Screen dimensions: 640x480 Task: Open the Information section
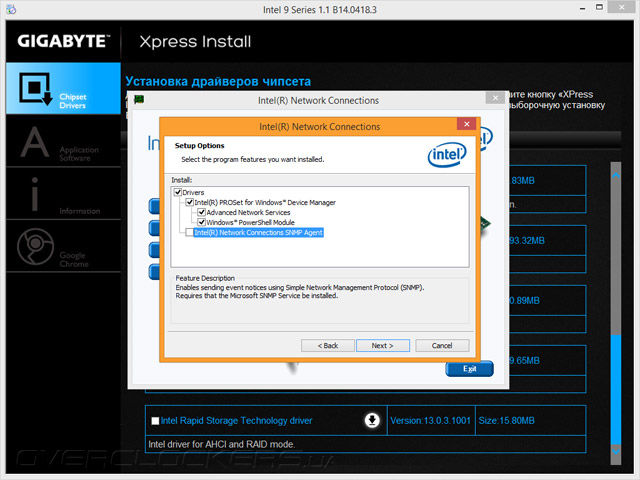63,193
